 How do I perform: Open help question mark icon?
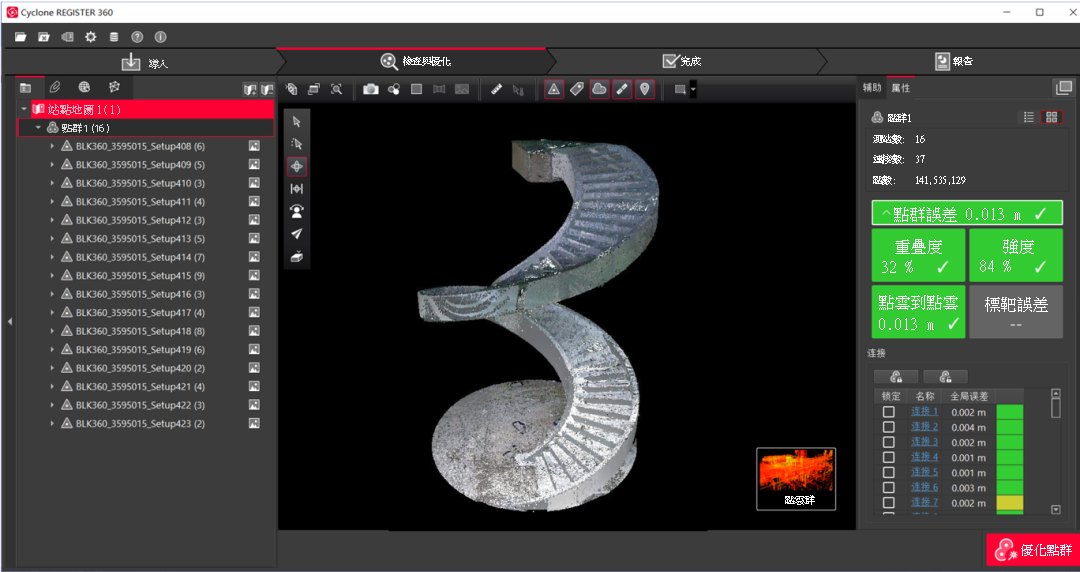pos(137,37)
